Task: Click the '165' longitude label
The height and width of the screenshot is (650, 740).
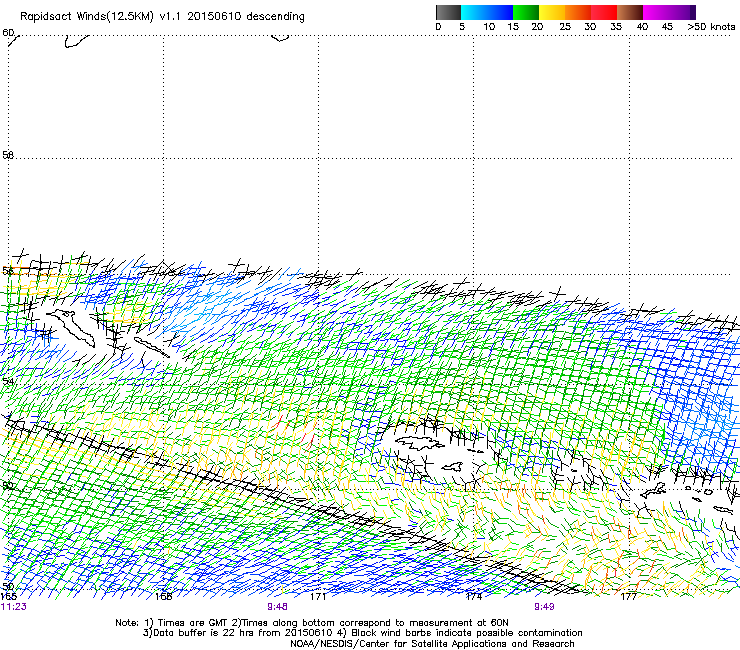Action: click(8, 597)
